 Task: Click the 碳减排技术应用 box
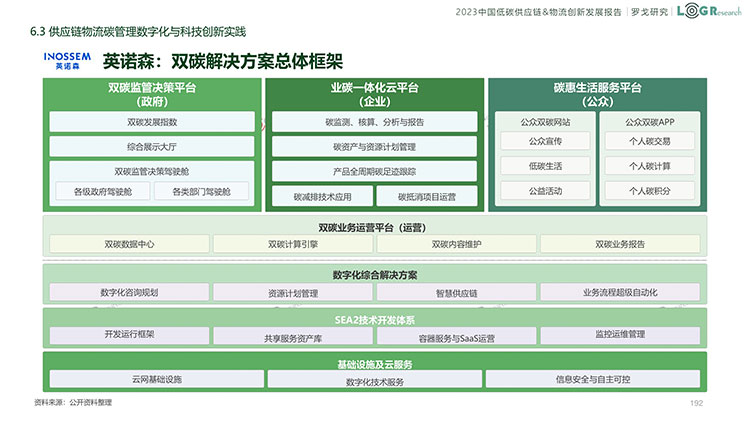click(322, 197)
